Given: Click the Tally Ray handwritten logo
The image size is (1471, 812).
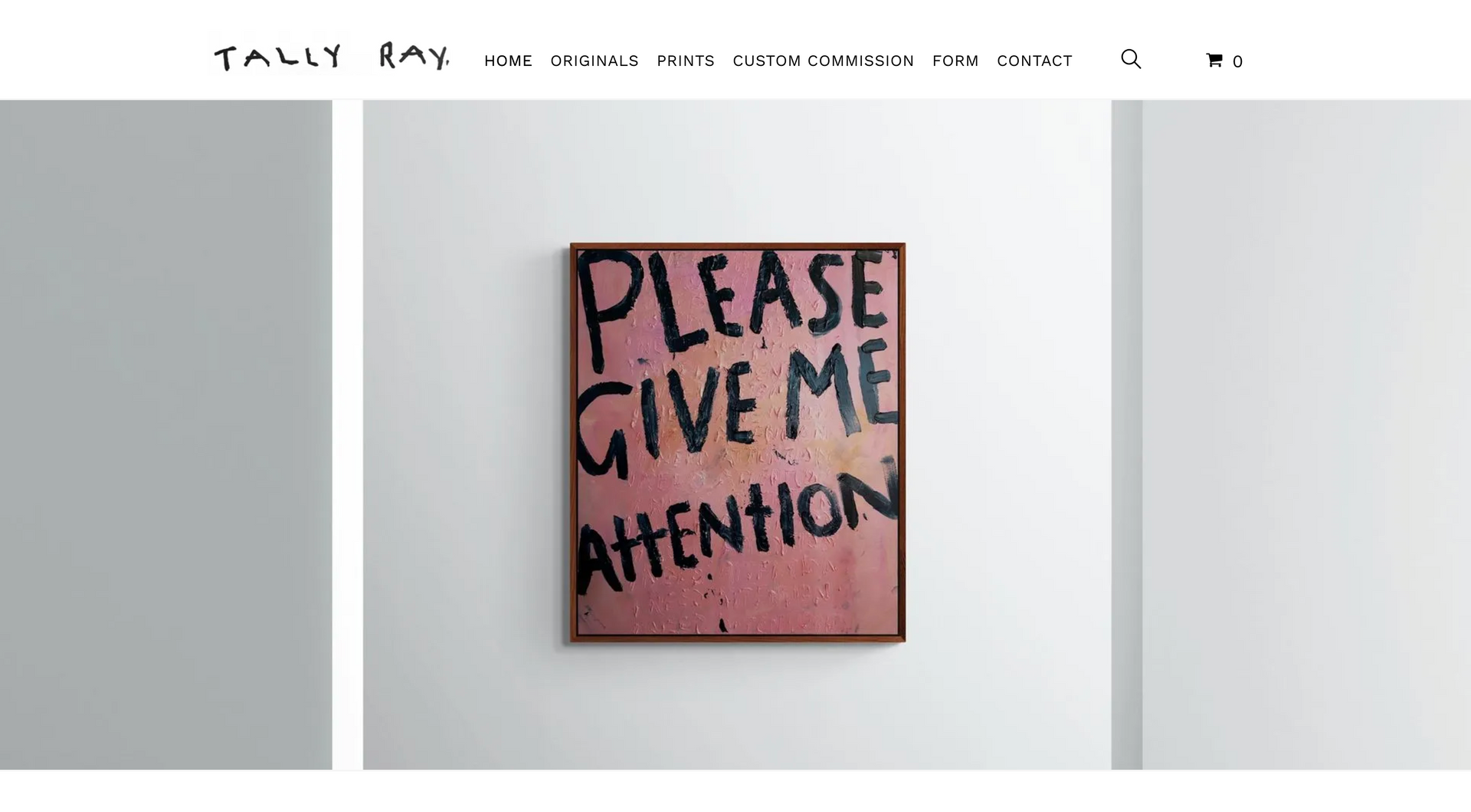Looking at the screenshot, I should [331, 57].
